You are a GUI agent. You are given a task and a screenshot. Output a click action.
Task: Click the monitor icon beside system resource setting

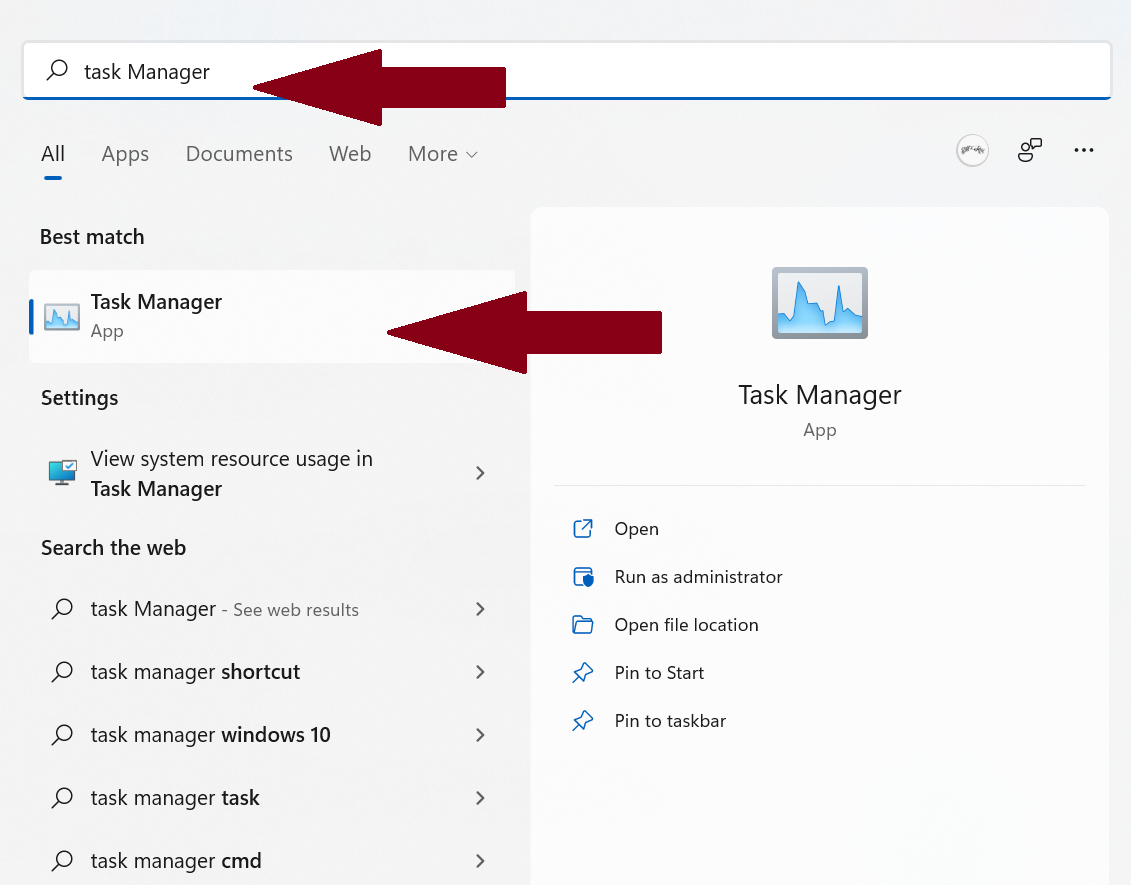coord(62,472)
